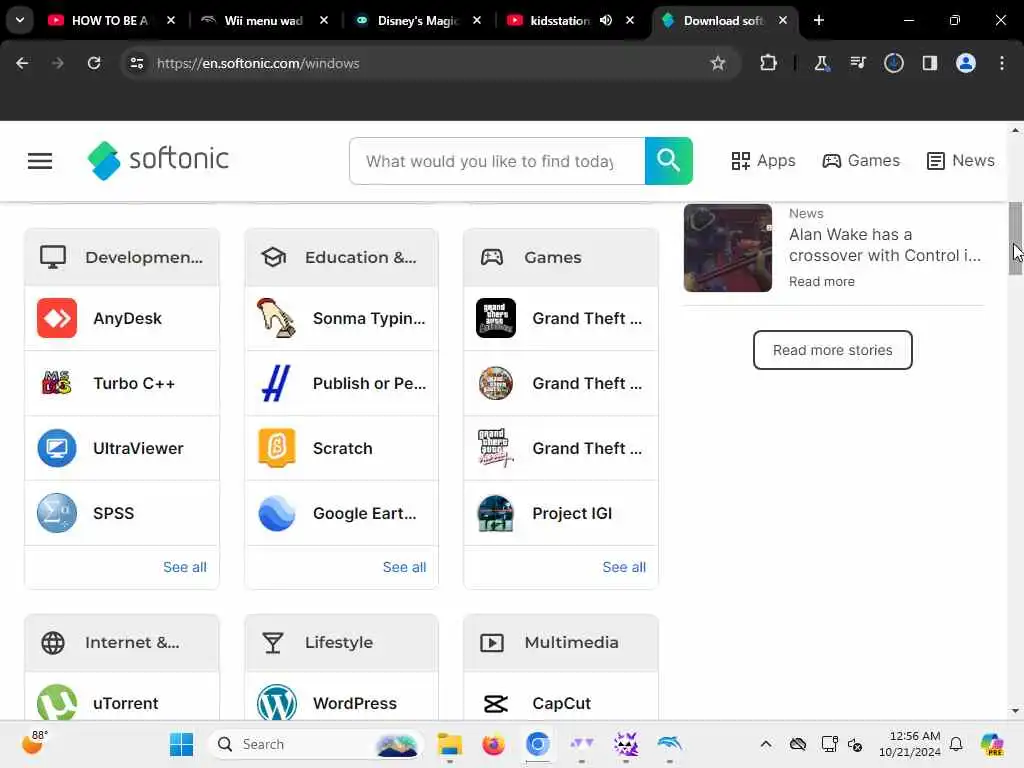Image resolution: width=1024 pixels, height=768 pixels.
Task: Read more on the Alan Wake article
Action: [x=822, y=281]
